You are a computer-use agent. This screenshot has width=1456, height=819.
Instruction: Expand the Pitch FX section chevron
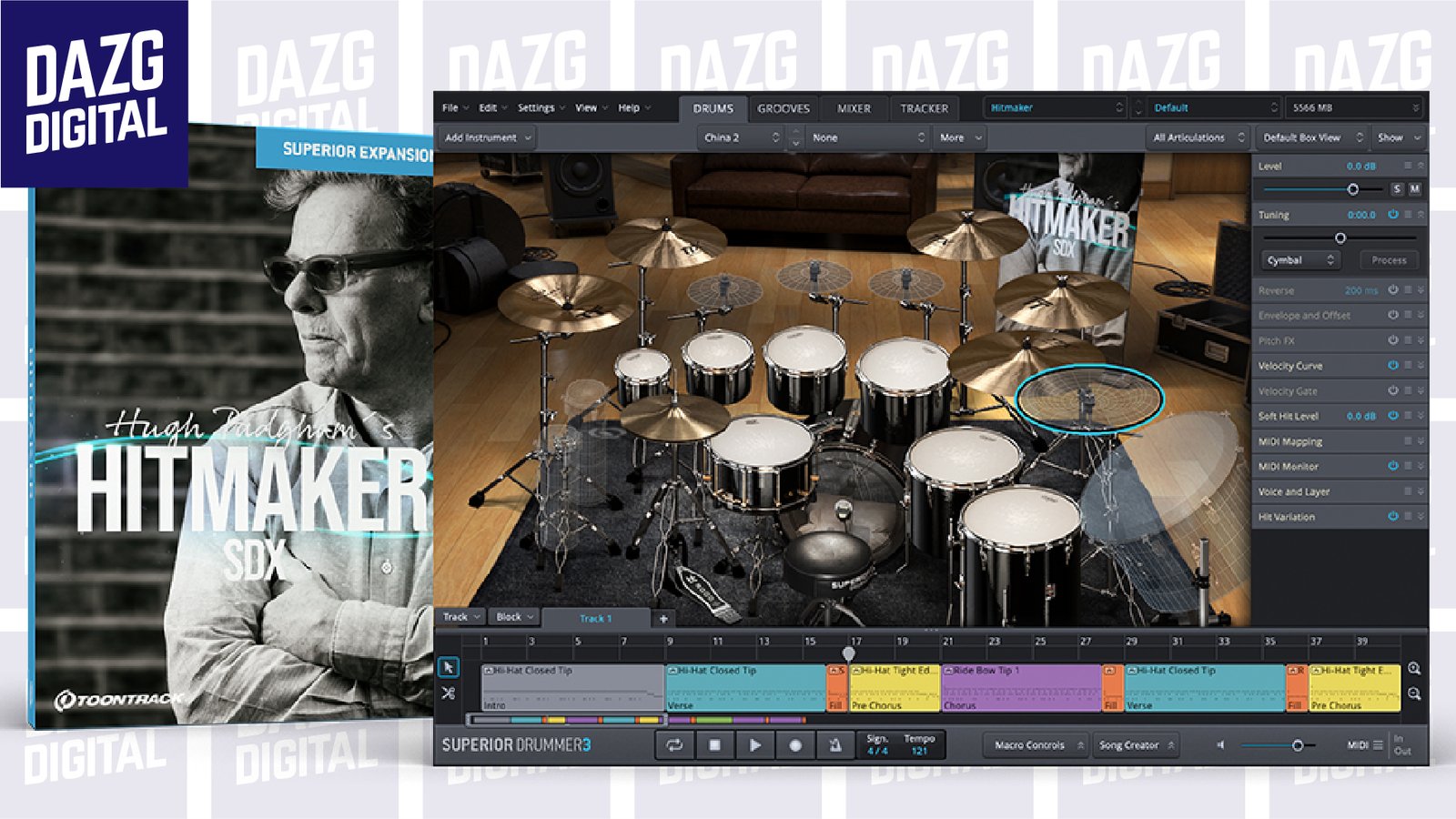[1421, 340]
